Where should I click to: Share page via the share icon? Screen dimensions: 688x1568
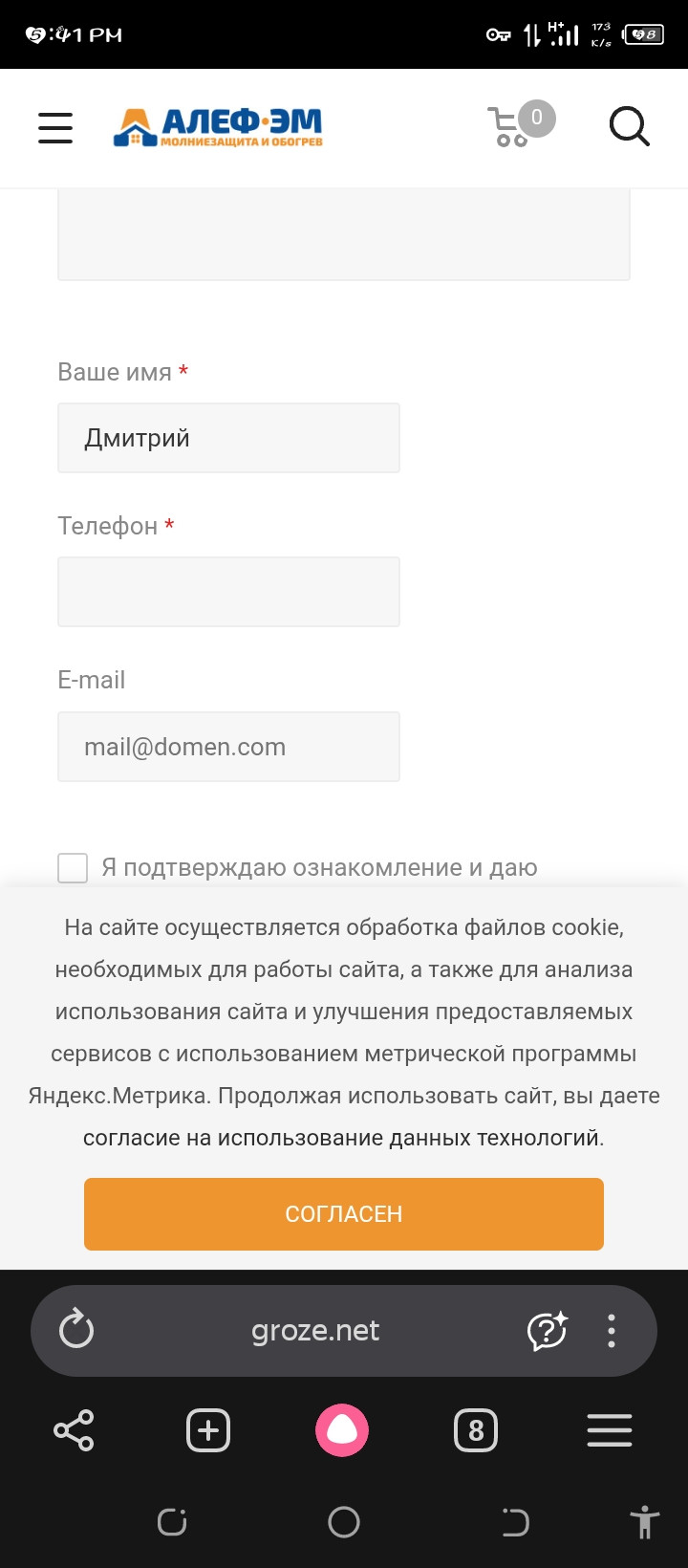point(74,1430)
